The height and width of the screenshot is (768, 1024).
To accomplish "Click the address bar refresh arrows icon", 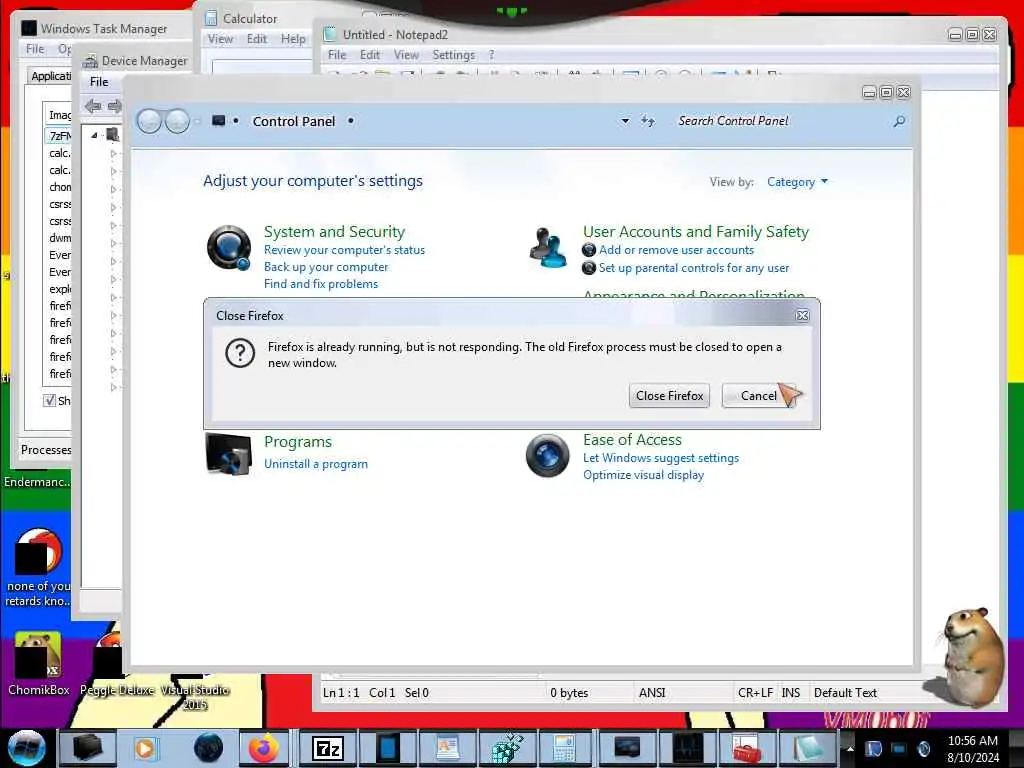I will [x=647, y=121].
